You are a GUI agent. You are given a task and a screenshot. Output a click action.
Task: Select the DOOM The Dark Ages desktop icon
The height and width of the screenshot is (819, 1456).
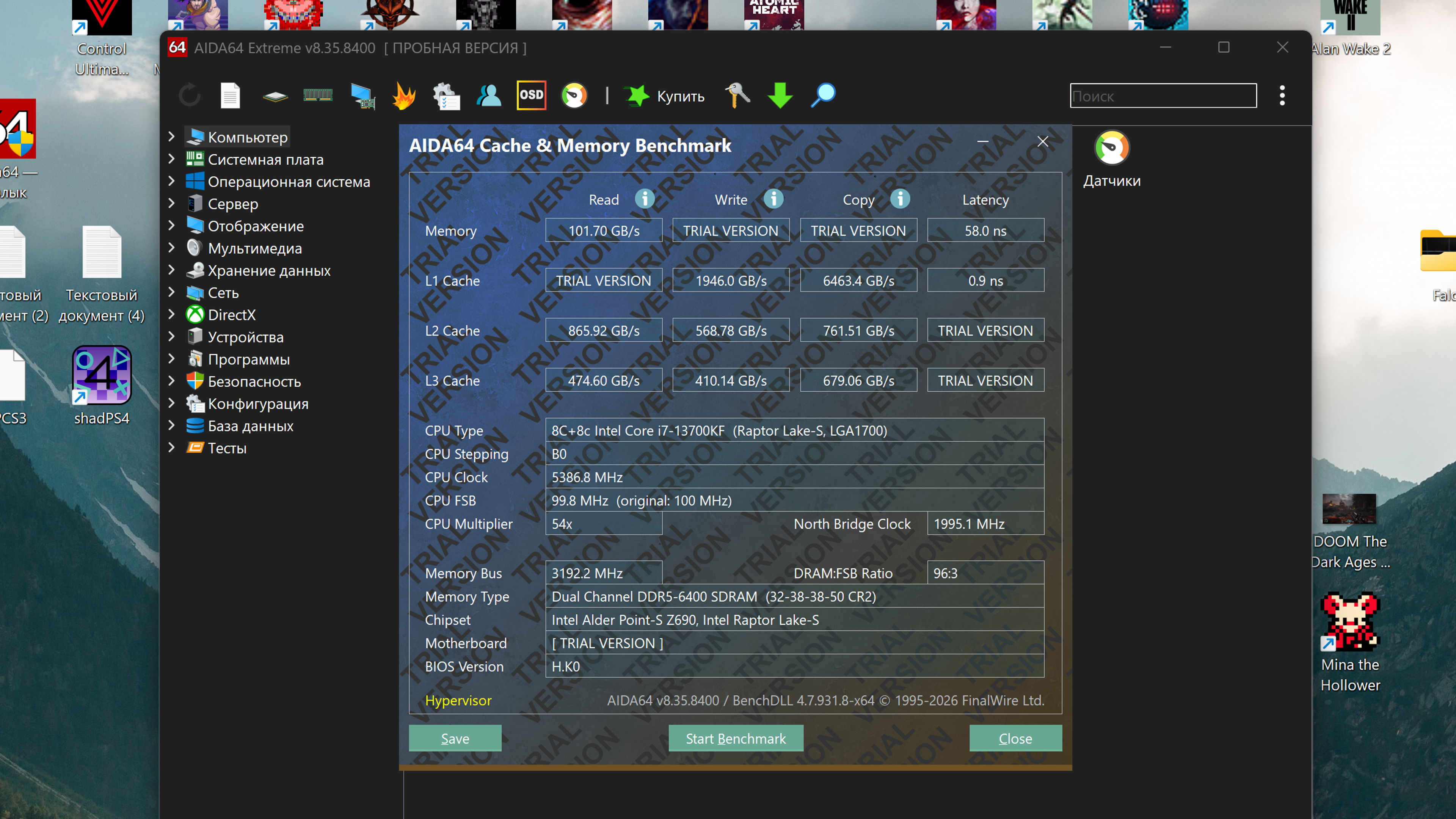click(1350, 531)
